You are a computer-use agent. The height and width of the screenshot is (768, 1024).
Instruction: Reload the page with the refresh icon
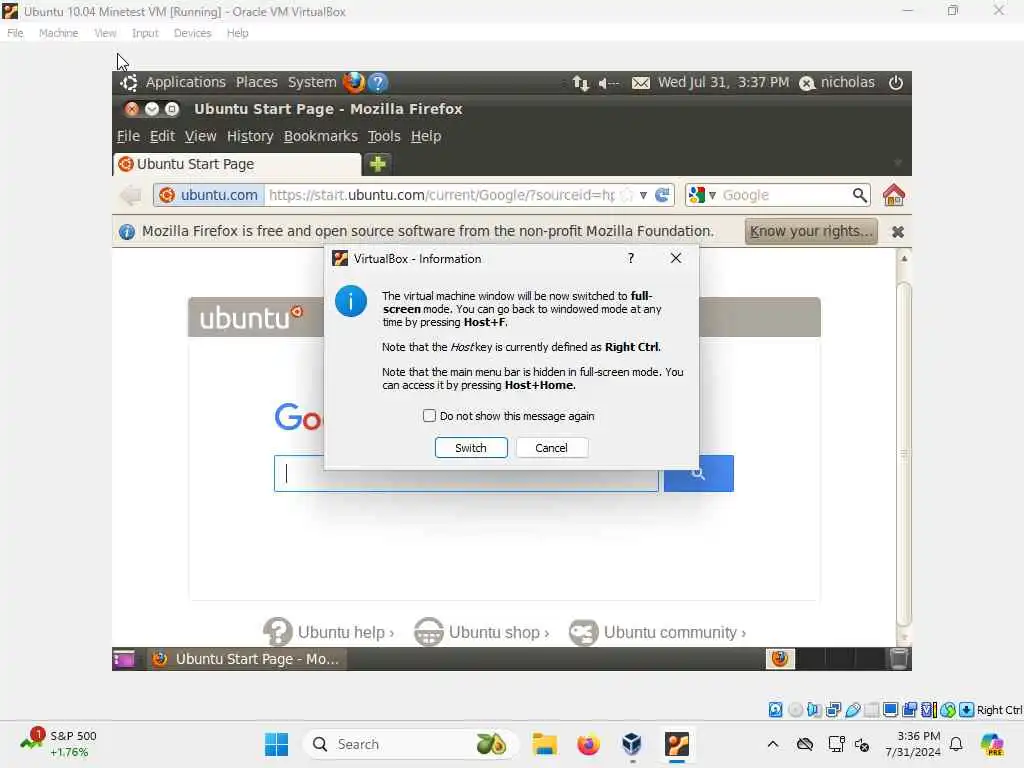(x=662, y=195)
